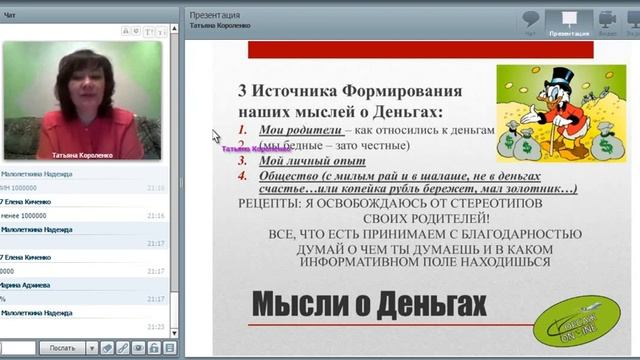Click the larger text size icon
This screenshot has width=640, height=360.
[149, 31]
